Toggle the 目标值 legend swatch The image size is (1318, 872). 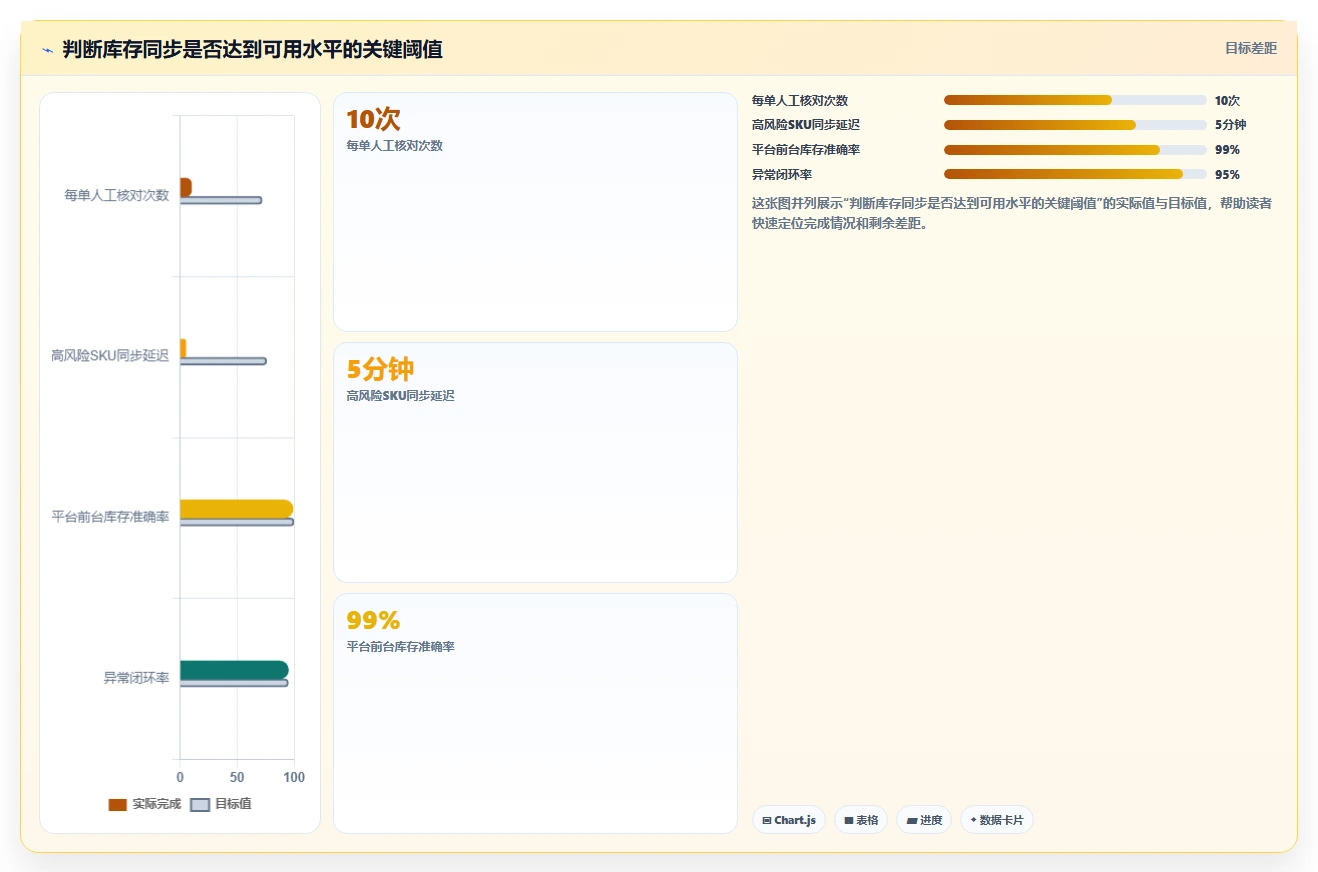pyautogui.click(x=200, y=804)
